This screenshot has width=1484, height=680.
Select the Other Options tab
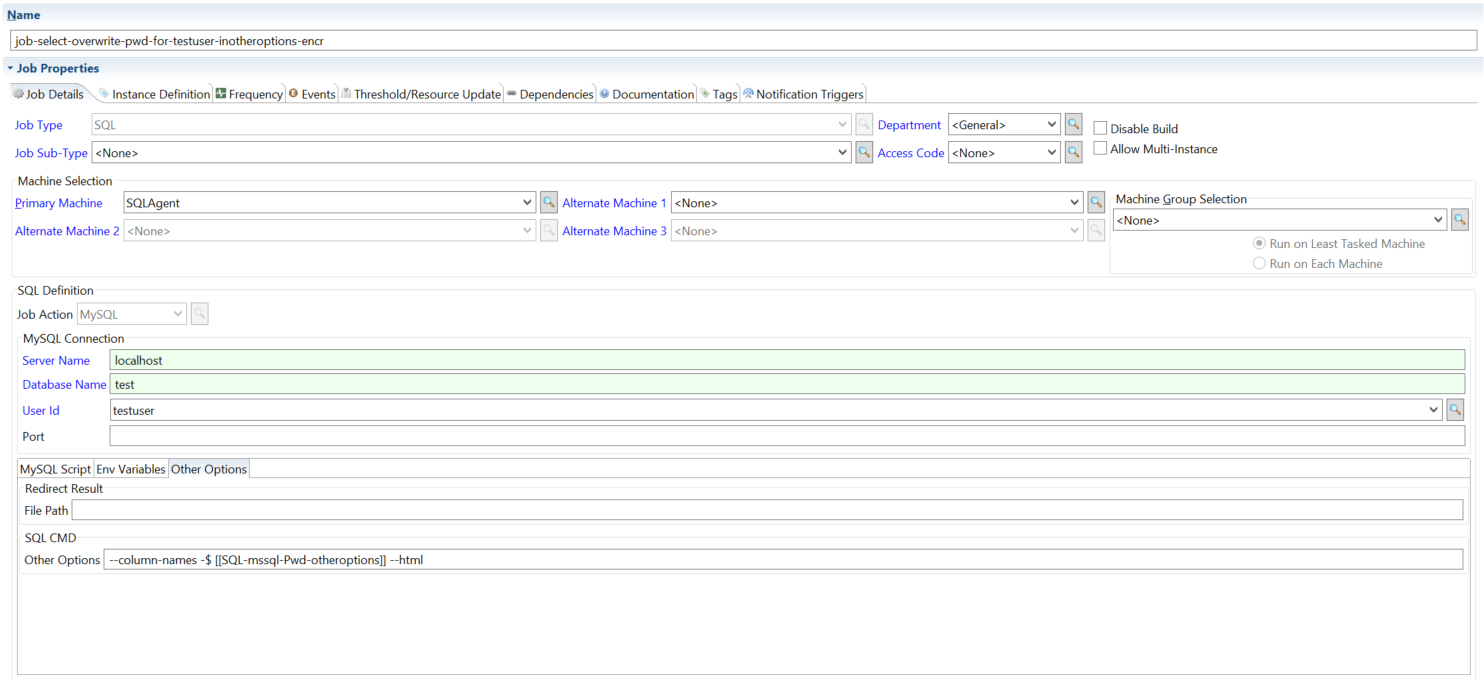coord(209,469)
